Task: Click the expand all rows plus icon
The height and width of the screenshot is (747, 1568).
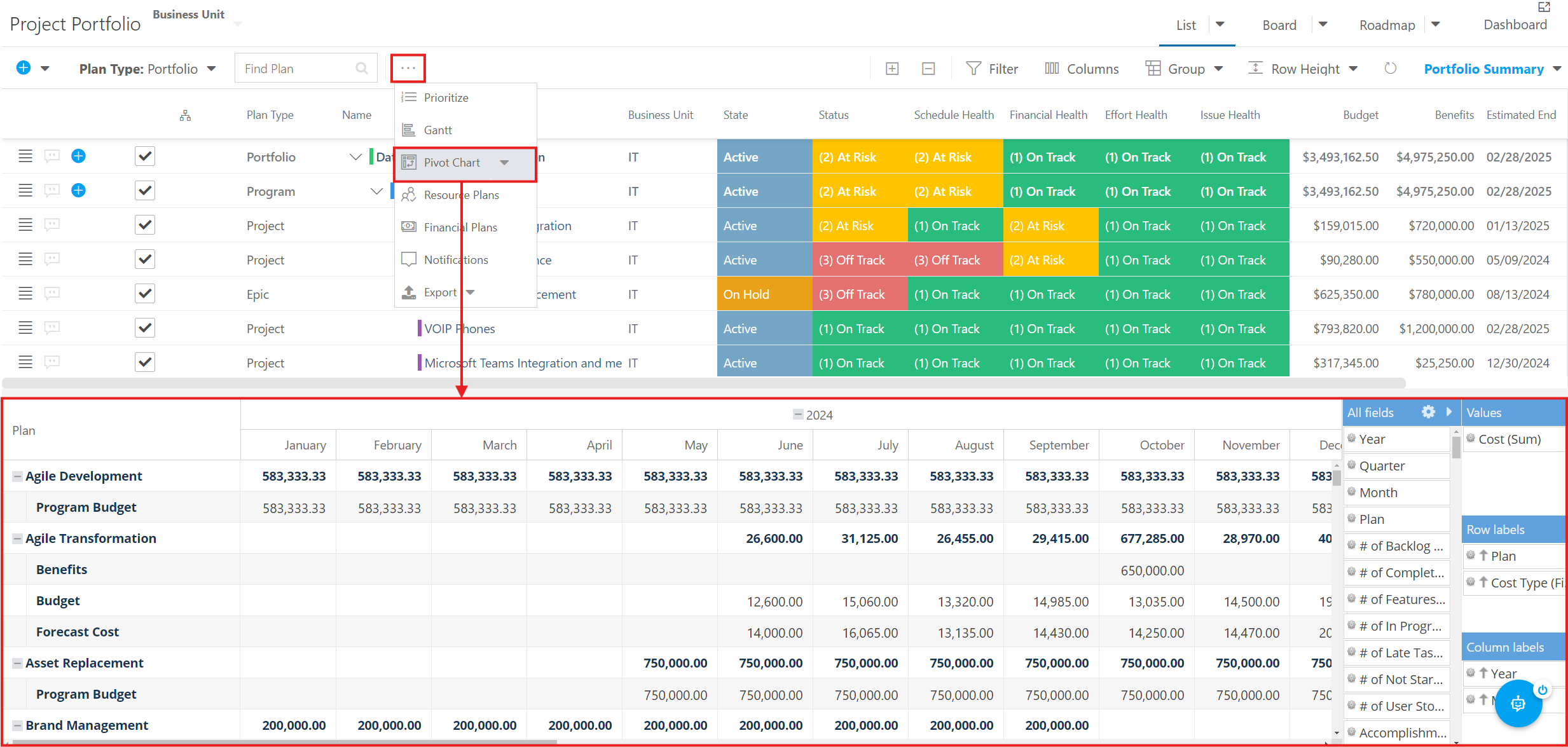Action: pos(892,69)
